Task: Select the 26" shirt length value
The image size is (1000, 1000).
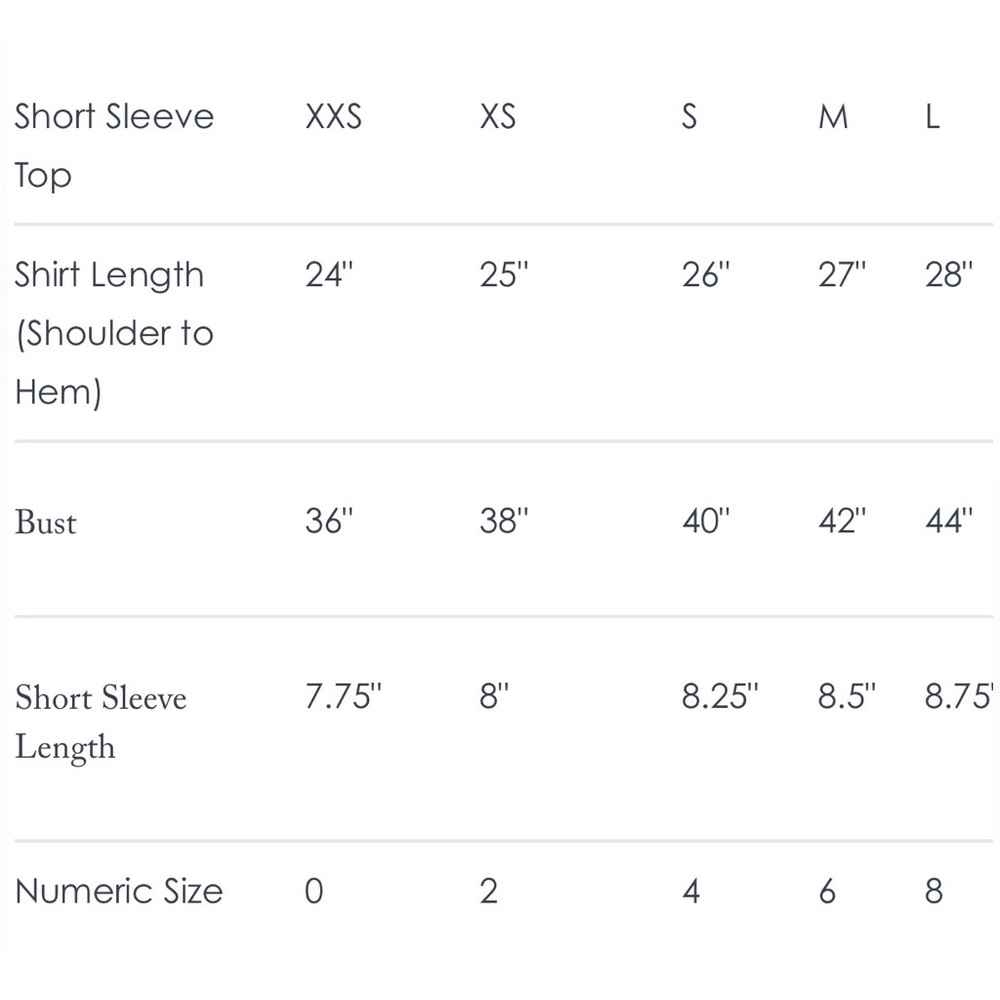Action: click(x=705, y=275)
